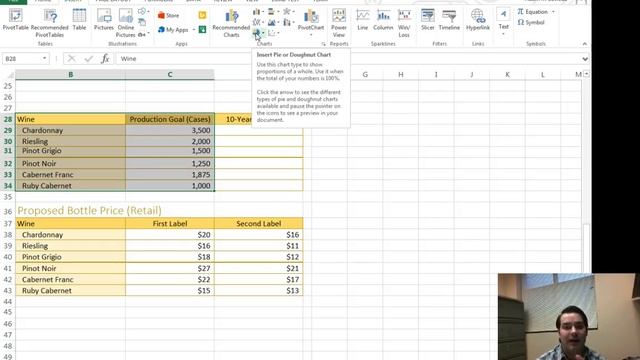Screen dimensions: 640x360
Task: Expand the formula bar
Action: [585, 59]
